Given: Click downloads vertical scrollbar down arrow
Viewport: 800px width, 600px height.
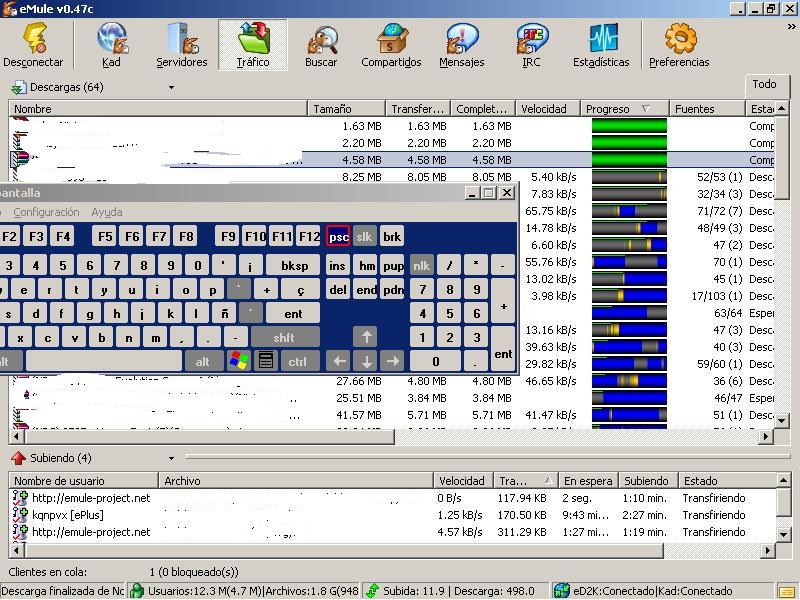Looking at the screenshot, I should 782,421.
